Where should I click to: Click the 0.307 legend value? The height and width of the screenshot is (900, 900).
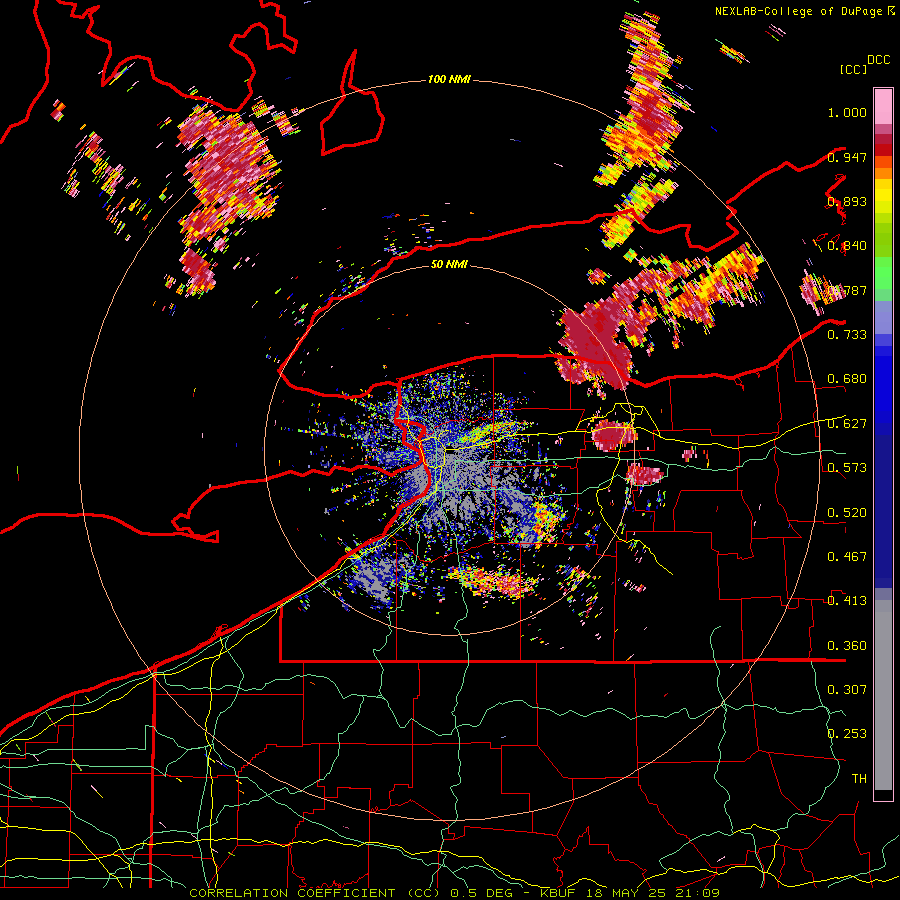847,690
